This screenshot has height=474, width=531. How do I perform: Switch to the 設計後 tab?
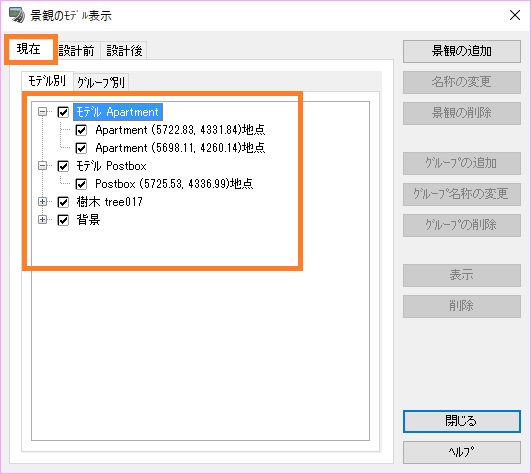[x=124, y=51]
